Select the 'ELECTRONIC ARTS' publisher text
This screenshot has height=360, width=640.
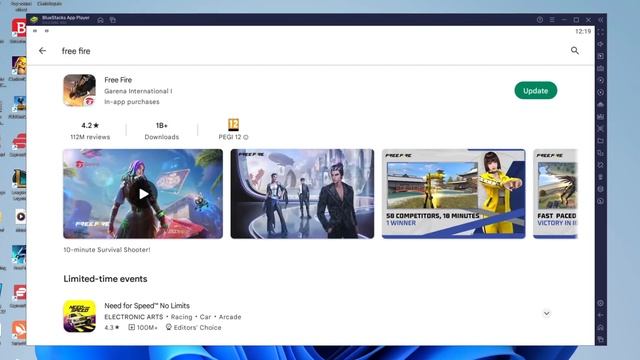pos(133,317)
